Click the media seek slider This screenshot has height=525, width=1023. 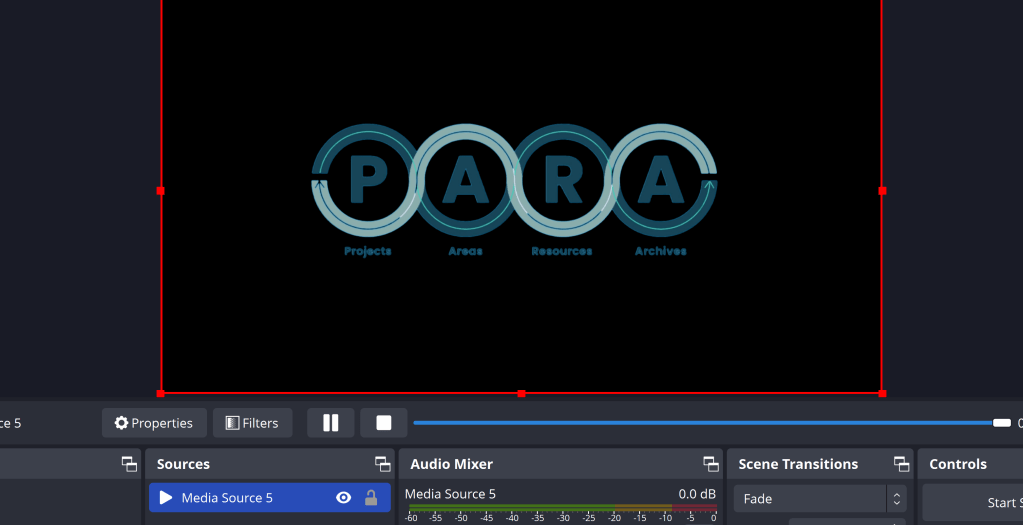pyautogui.click(x=712, y=423)
